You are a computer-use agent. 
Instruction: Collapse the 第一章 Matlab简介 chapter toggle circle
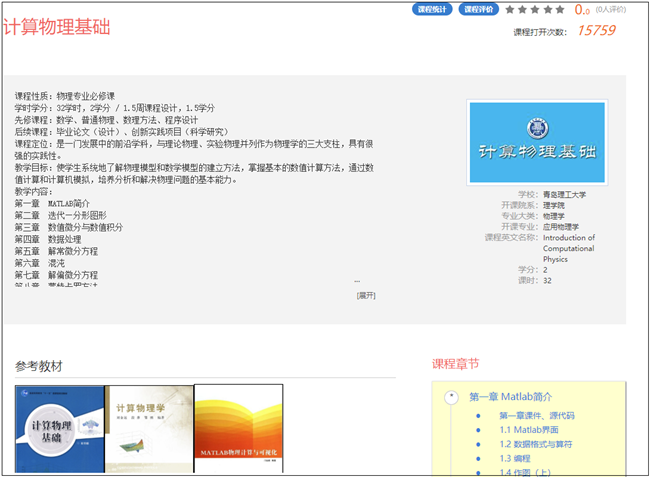click(451, 397)
